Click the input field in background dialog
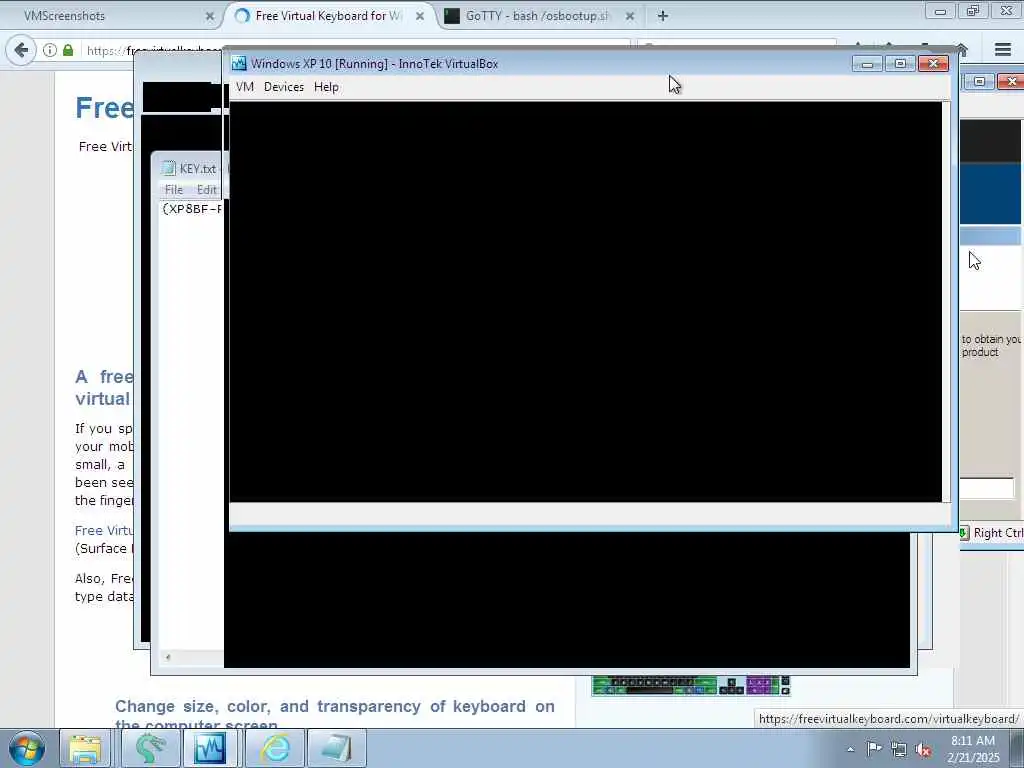This screenshot has height=768, width=1024. (x=987, y=487)
